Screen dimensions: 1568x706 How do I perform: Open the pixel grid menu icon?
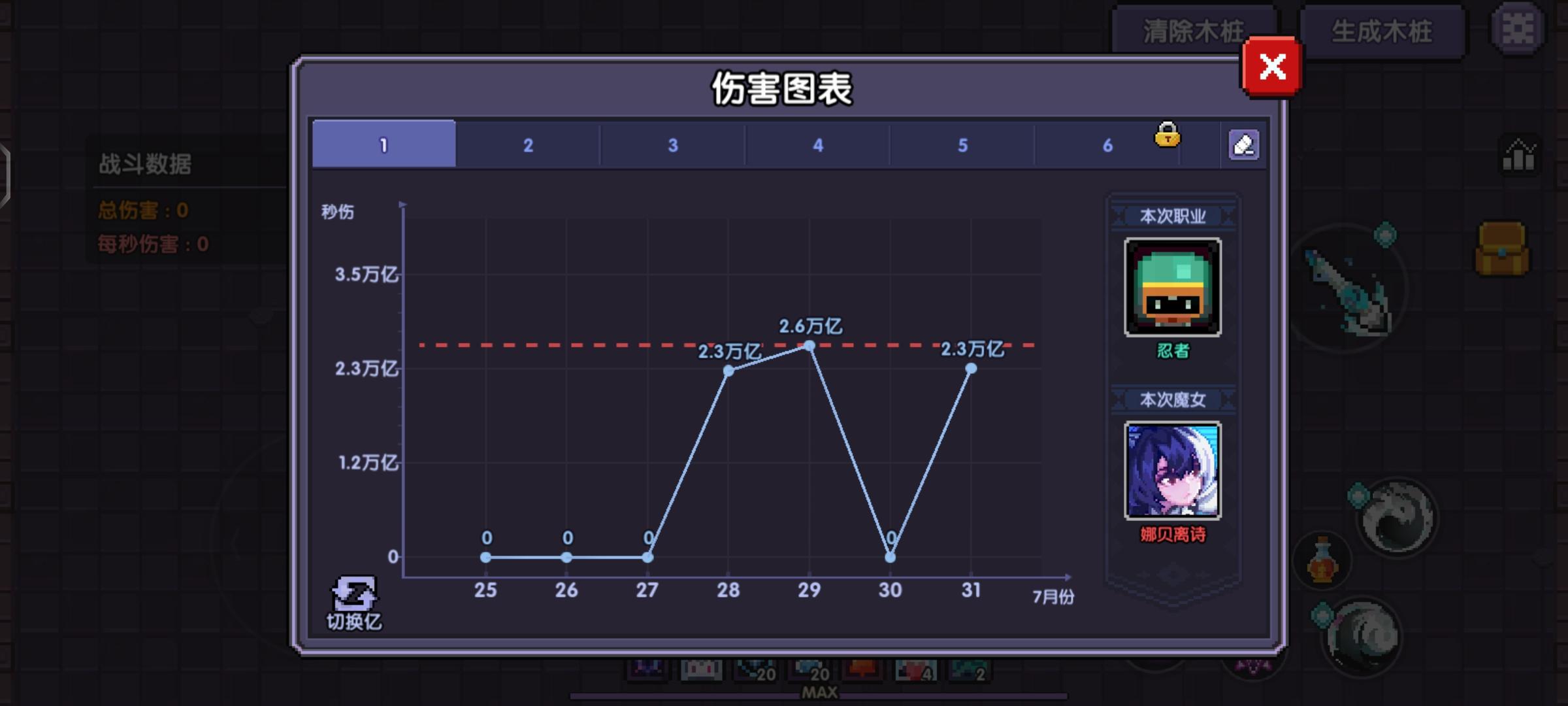pos(1518,29)
